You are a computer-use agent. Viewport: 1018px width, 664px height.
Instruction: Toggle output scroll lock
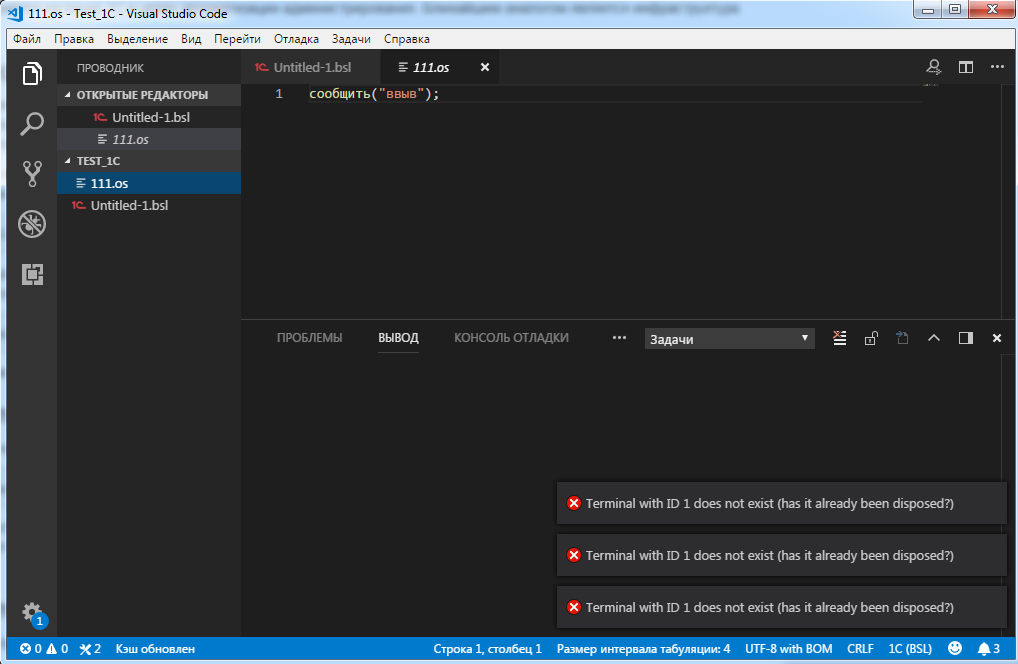pyautogui.click(x=871, y=338)
